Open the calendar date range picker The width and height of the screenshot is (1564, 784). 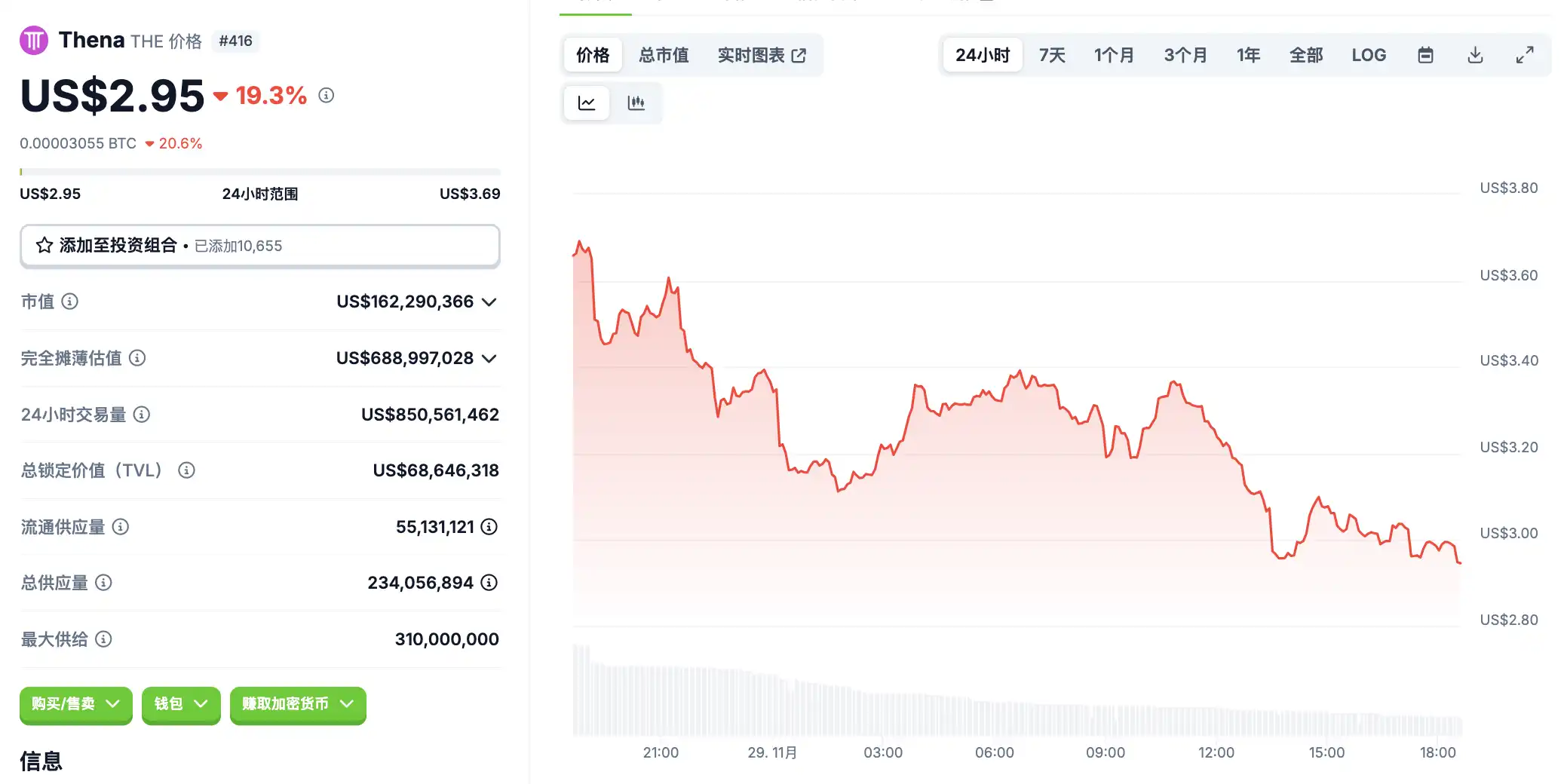1425,55
